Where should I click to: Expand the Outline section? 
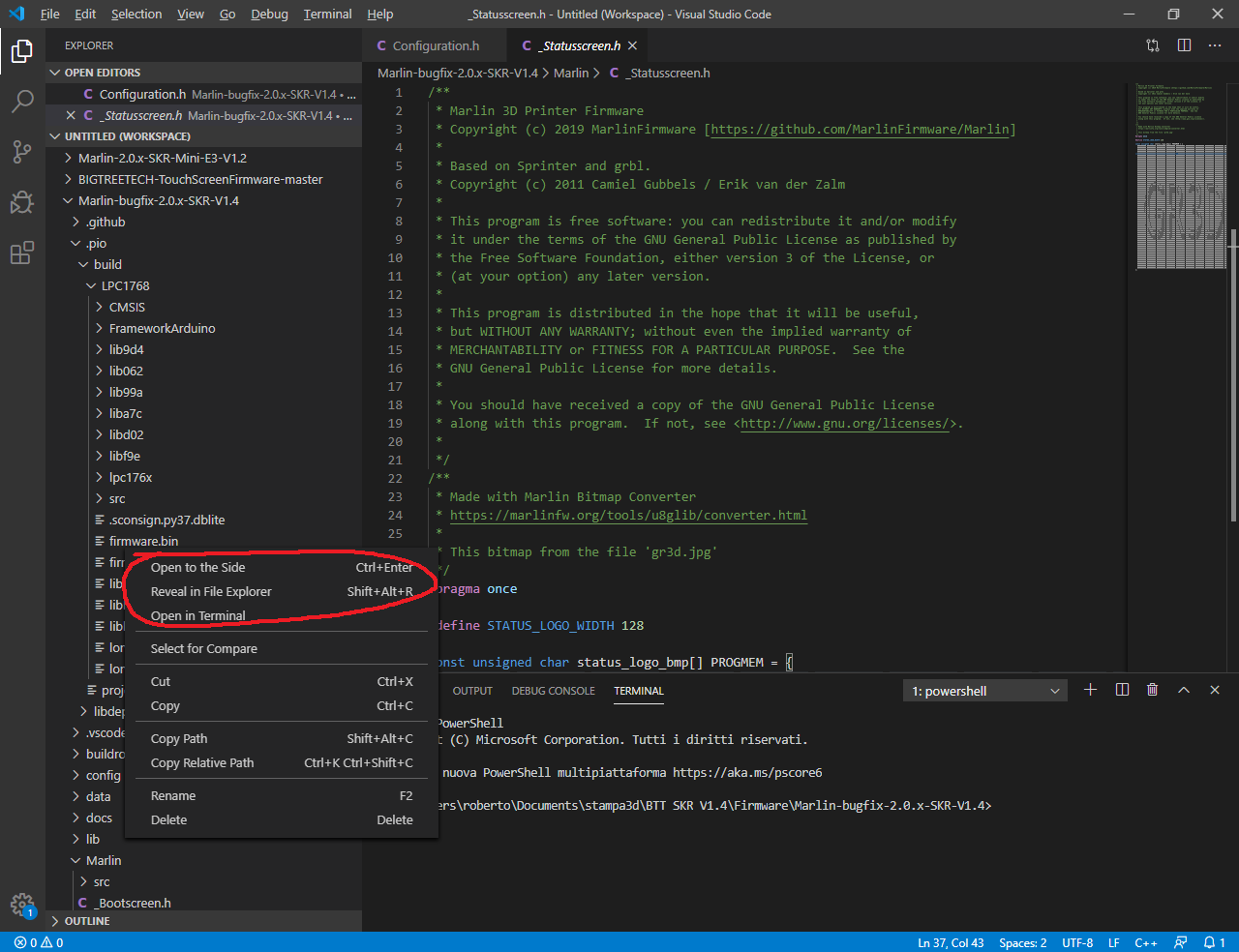[87, 921]
